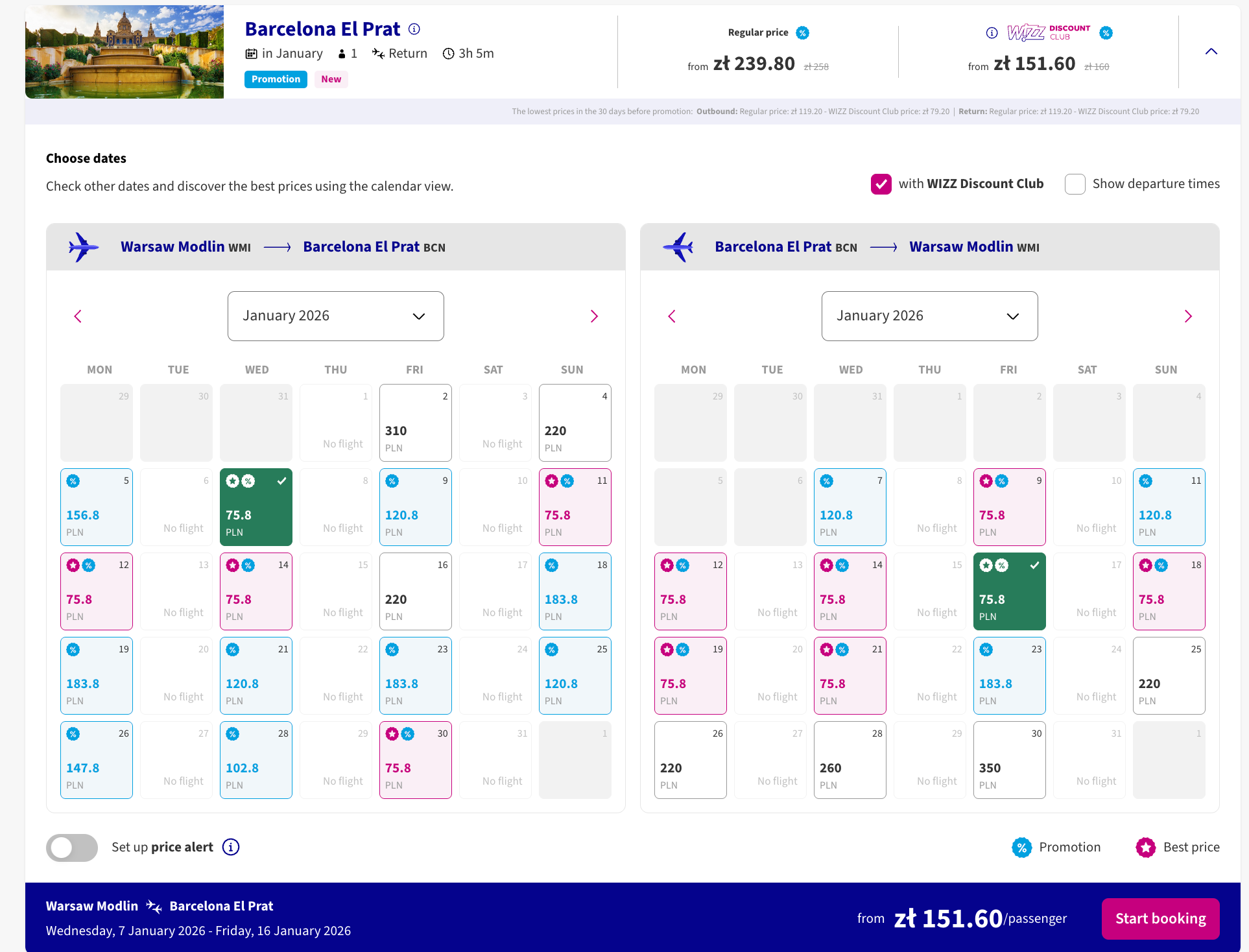
Task: Click the Start booking button
Action: pos(1160,918)
